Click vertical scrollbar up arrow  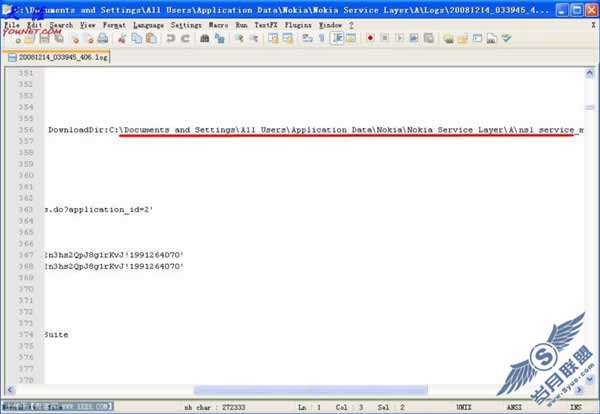590,73
